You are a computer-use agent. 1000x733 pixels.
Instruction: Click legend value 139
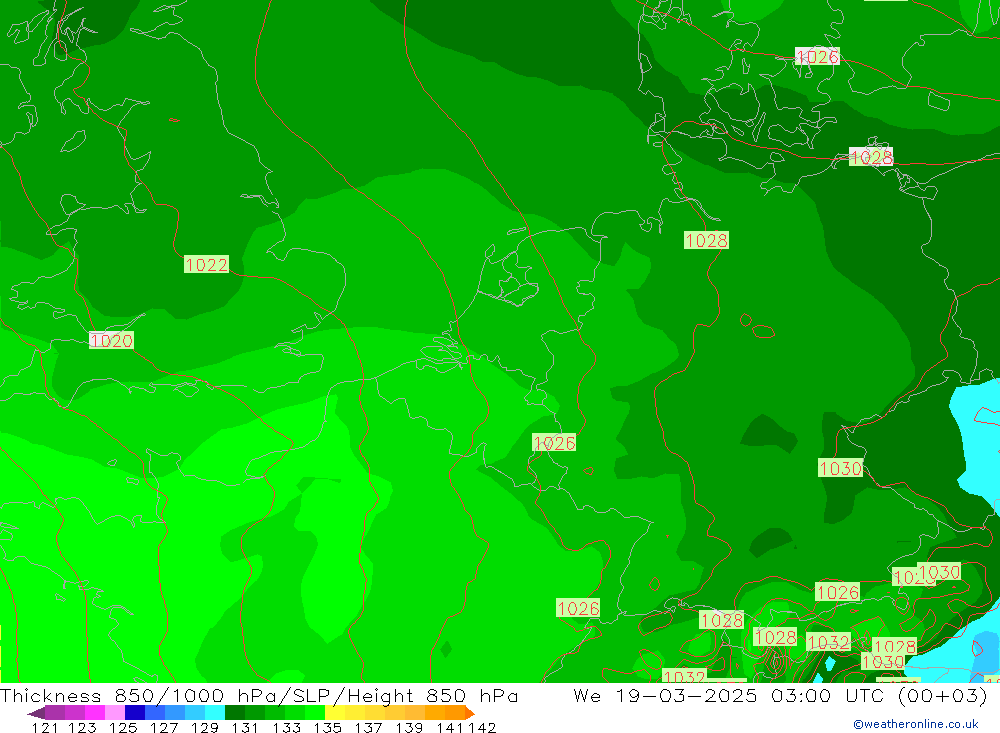pyautogui.click(x=409, y=727)
